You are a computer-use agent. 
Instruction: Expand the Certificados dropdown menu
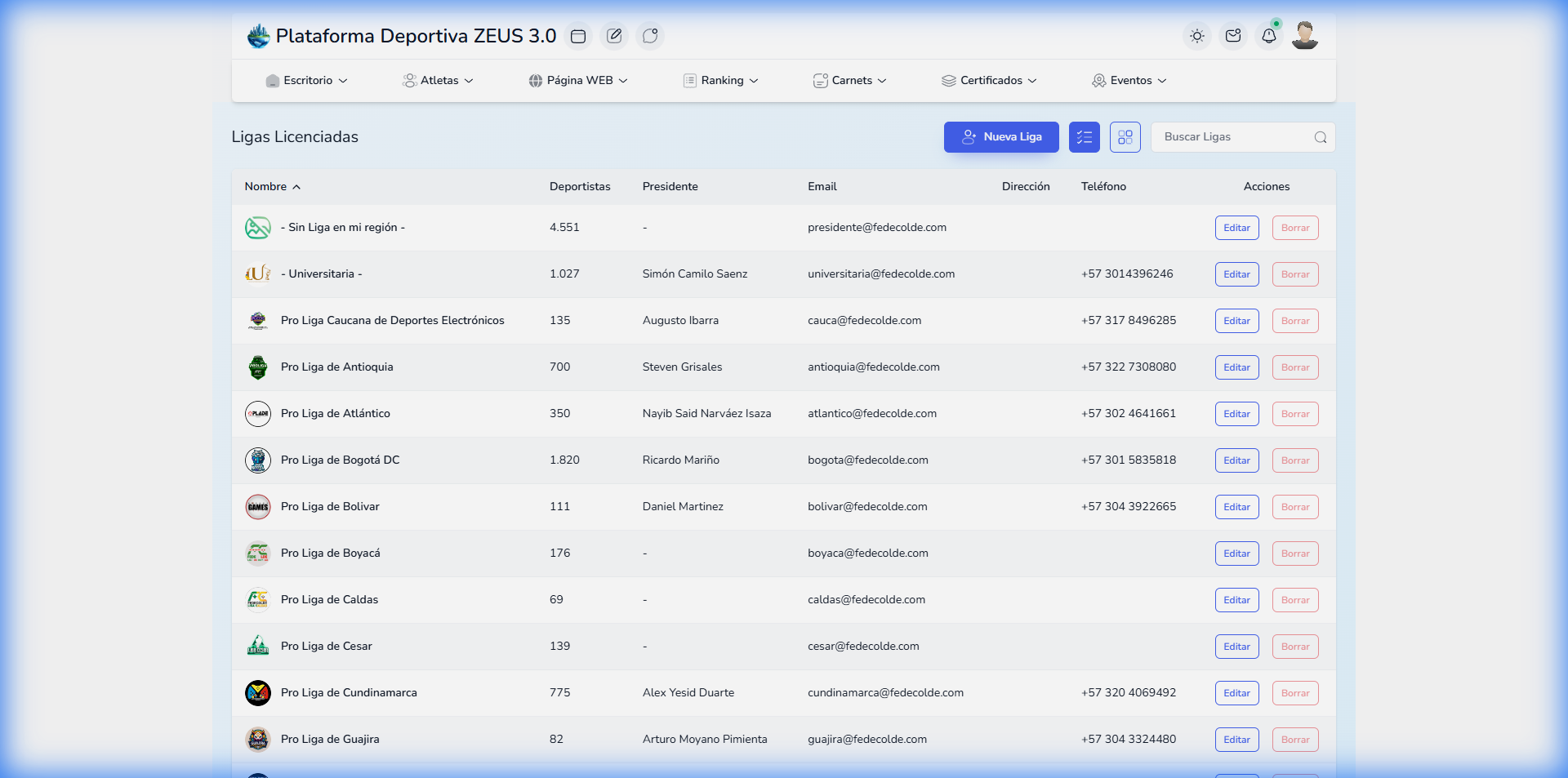(989, 80)
